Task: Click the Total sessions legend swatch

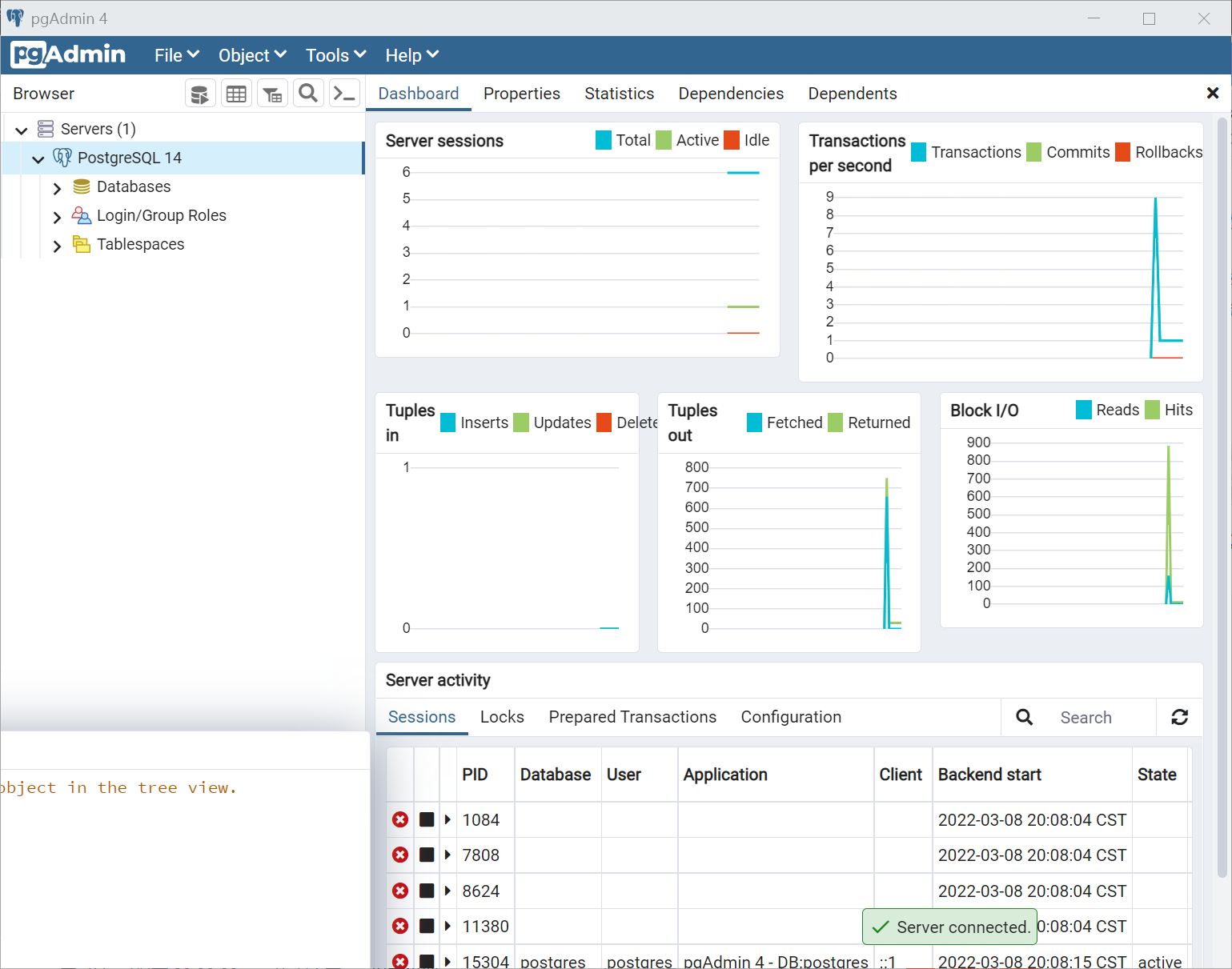Action: click(x=604, y=140)
